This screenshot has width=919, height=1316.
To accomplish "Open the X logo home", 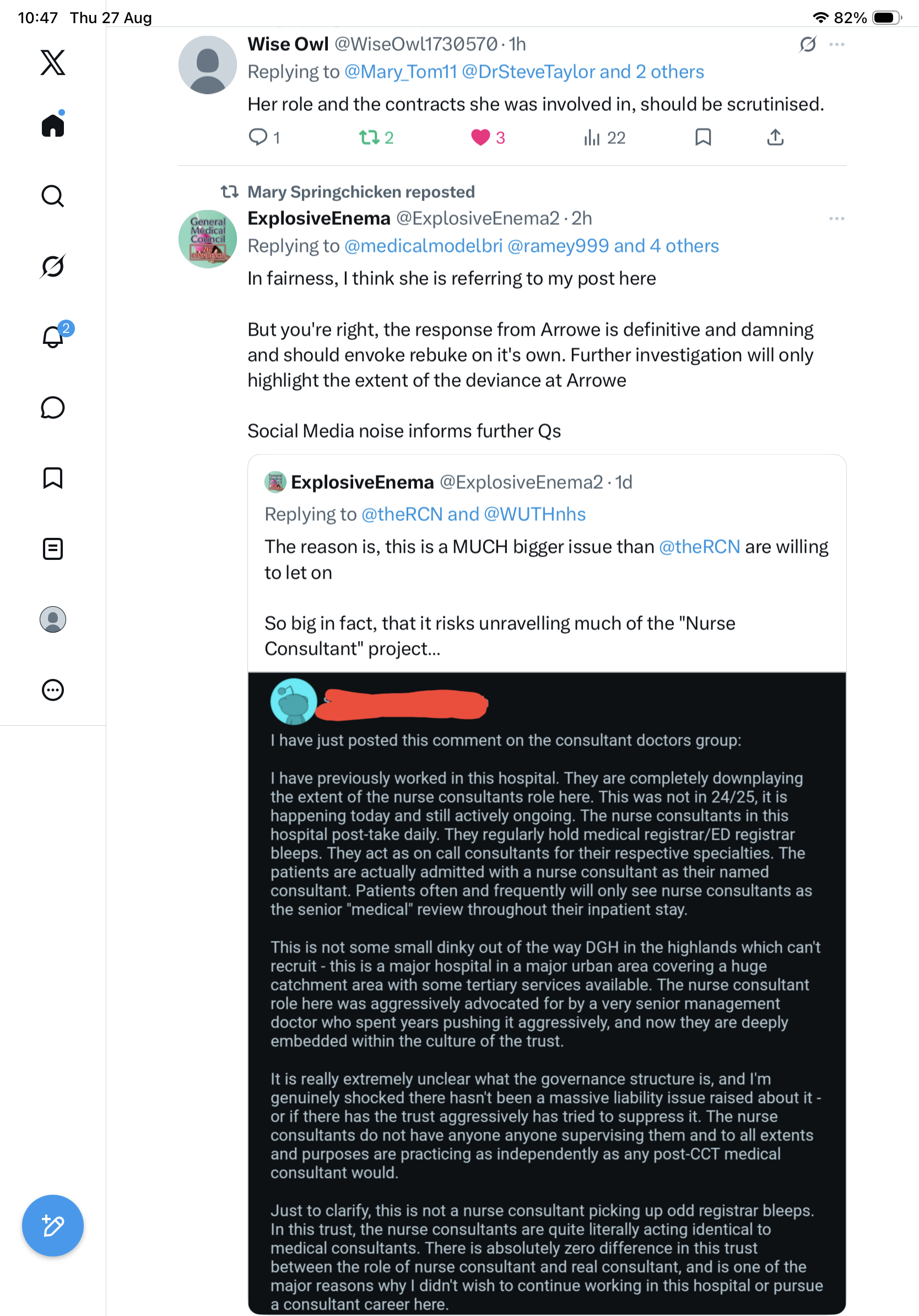I will click(x=53, y=62).
